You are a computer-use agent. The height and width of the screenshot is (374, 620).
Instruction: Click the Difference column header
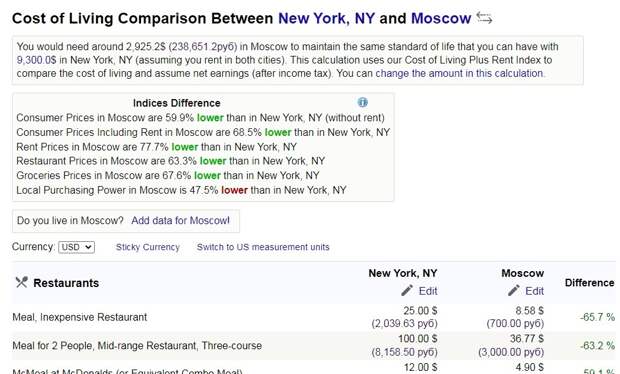(x=589, y=283)
